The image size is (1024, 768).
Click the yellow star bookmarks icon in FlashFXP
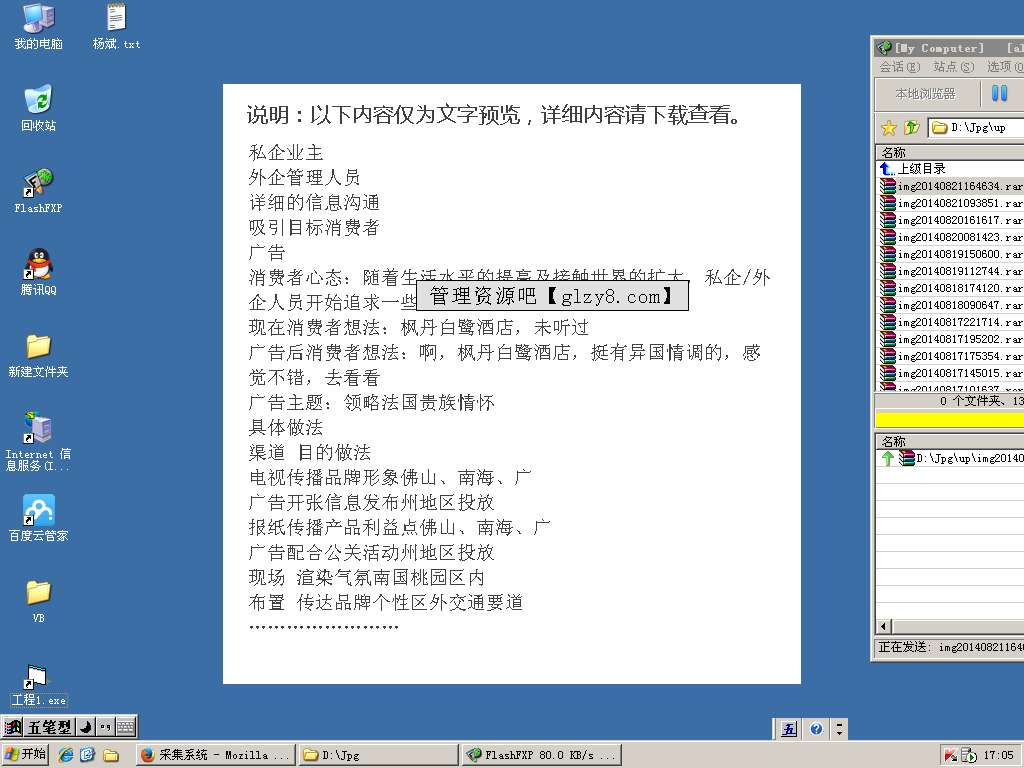click(889, 127)
